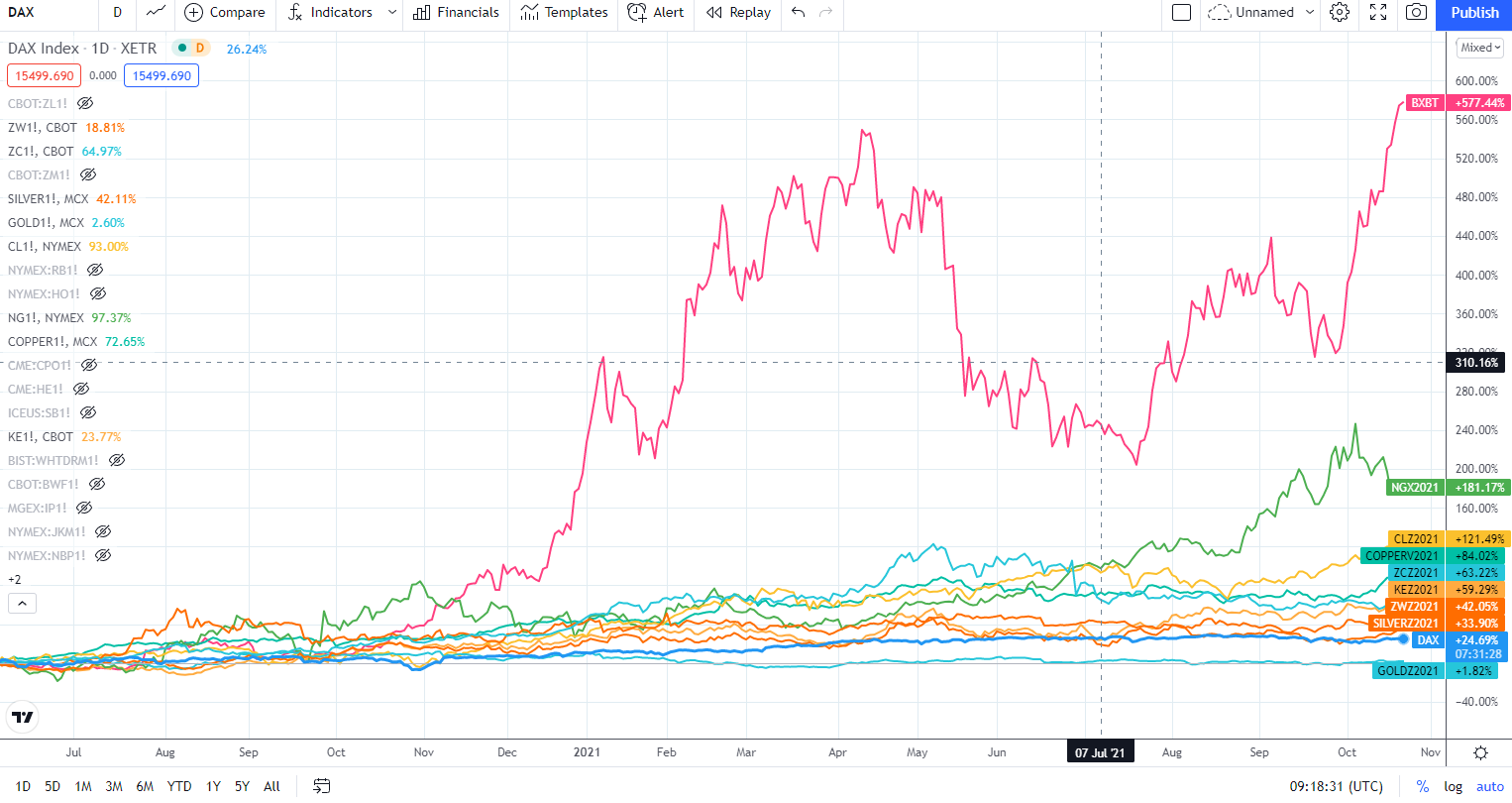Show the hidden NYMEX:RB1! series
Viewport: 1512px width, 803px height.
coord(95,270)
